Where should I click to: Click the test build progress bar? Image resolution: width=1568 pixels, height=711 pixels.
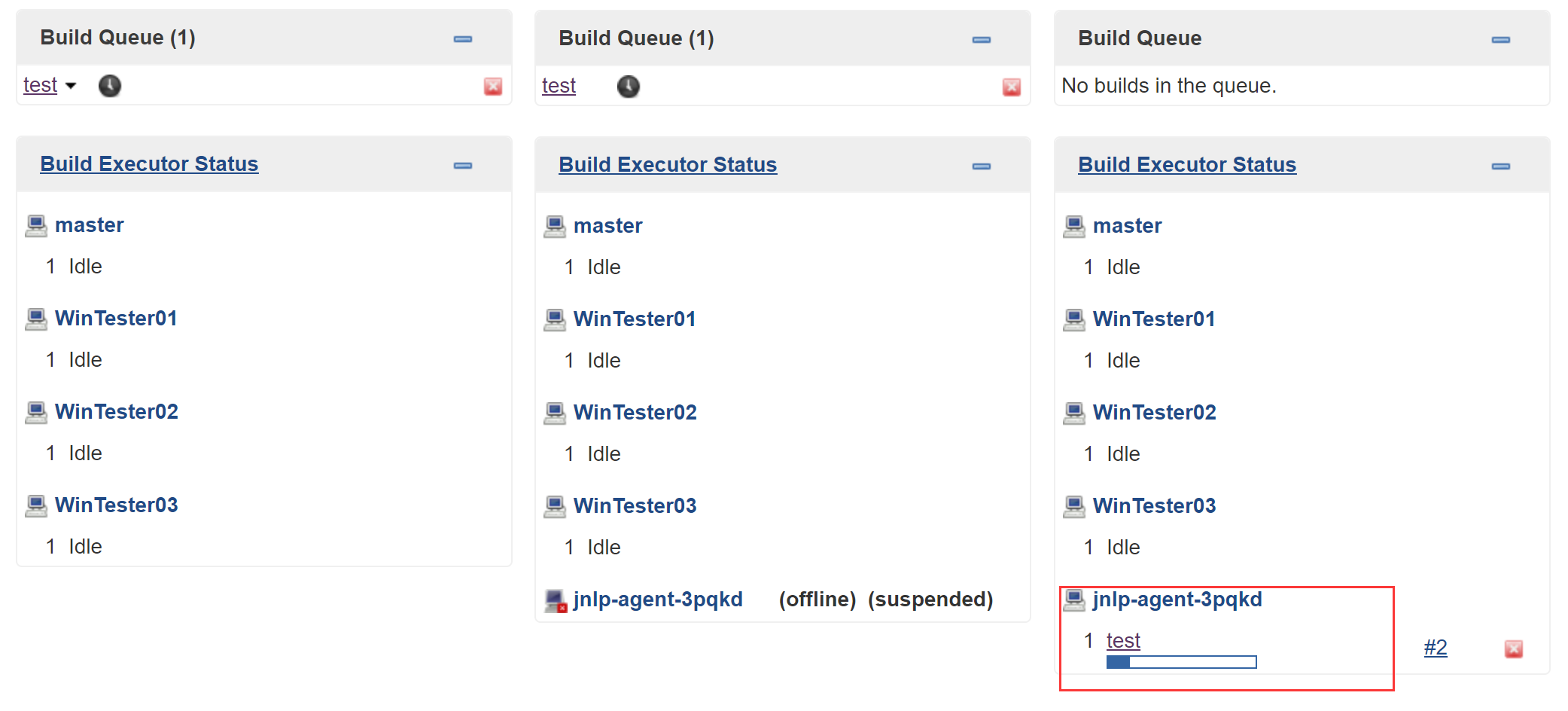pyautogui.click(x=1181, y=662)
